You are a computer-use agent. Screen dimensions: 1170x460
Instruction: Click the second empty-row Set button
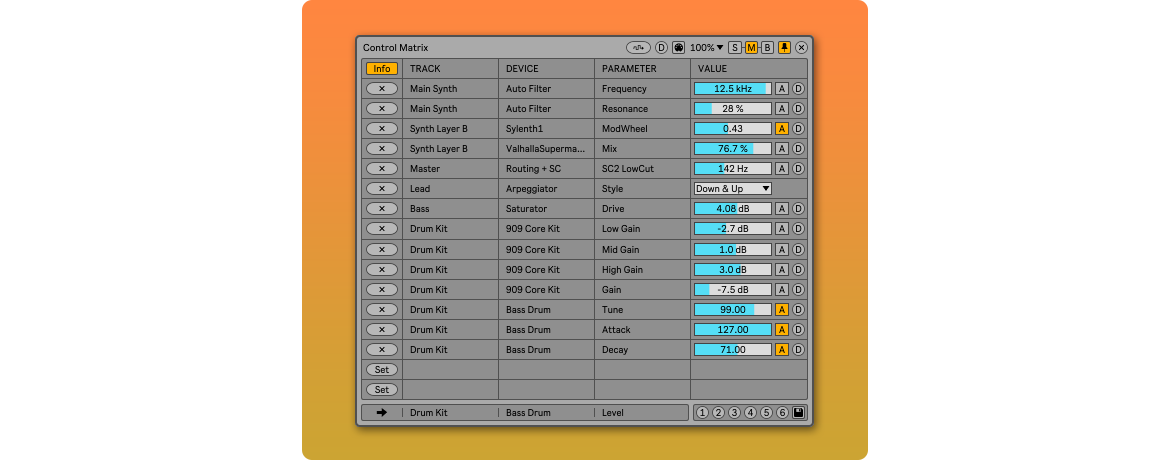tap(381, 389)
